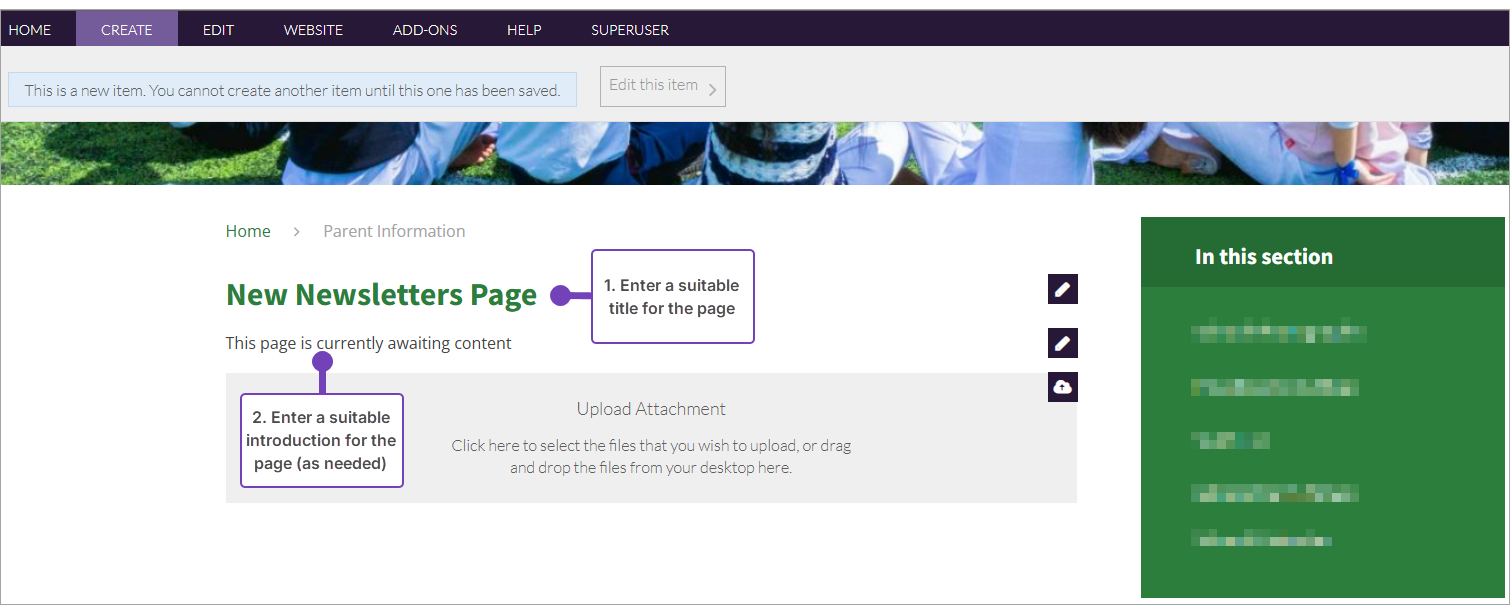Click the 'Edit this item' button
Image resolution: width=1510 pixels, height=605 pixels.
click(x=662, y=86)
